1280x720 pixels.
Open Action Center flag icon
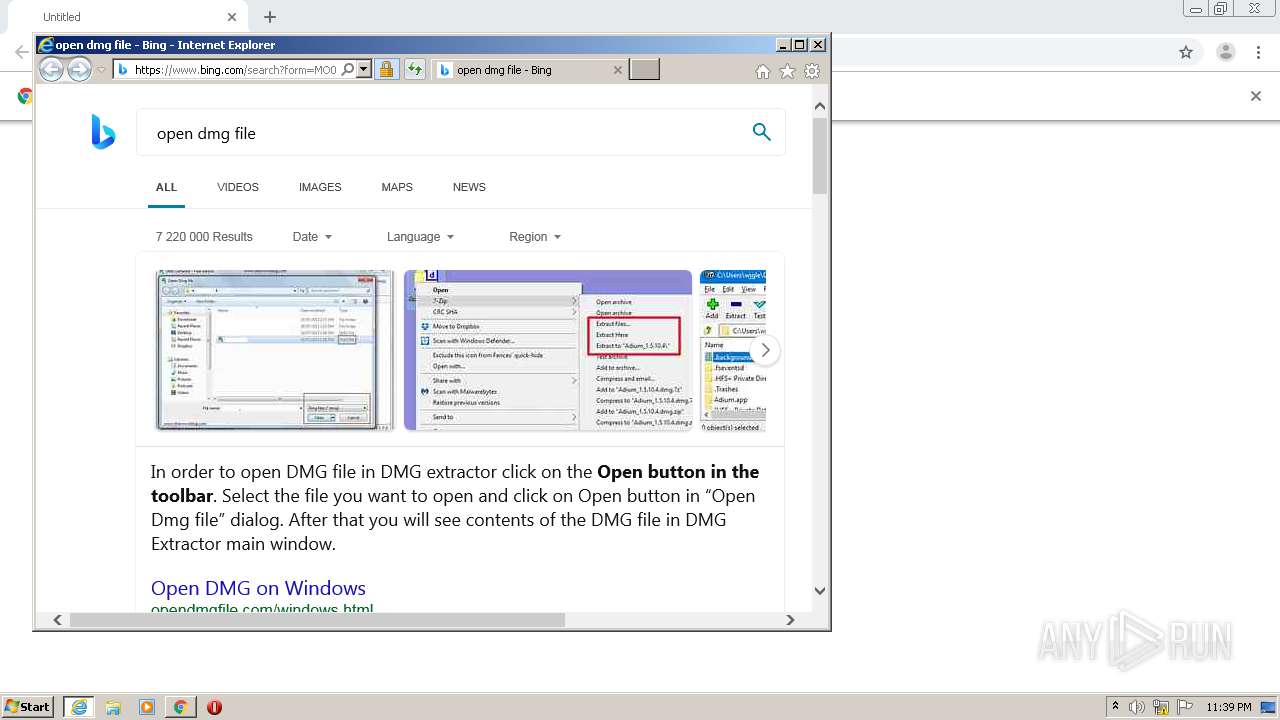click(1185, 707)
